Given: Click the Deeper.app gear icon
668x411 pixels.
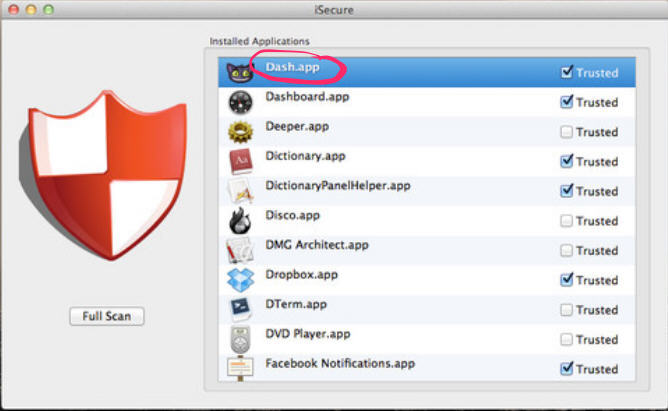Looking at the screenshot, I should click(240, 132).
